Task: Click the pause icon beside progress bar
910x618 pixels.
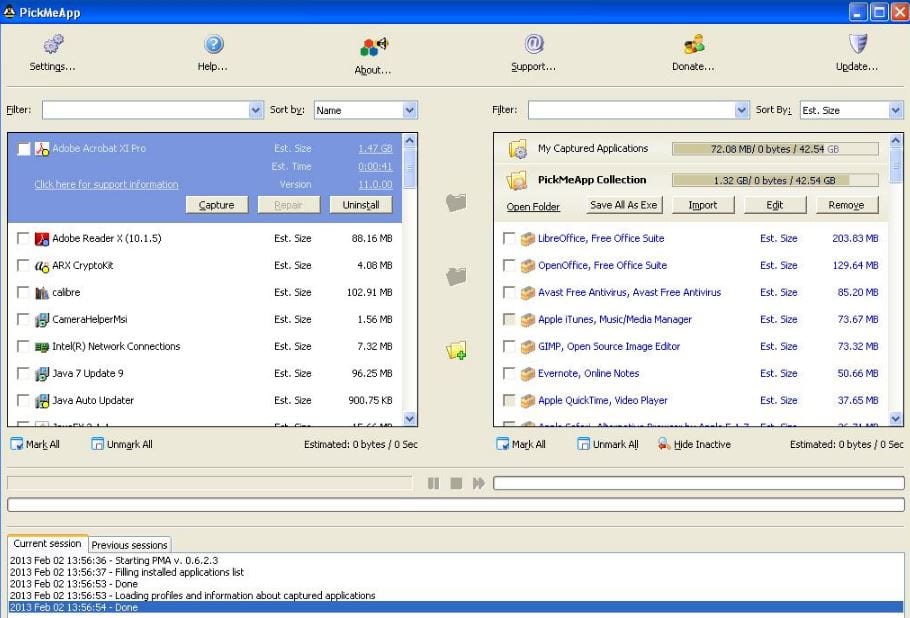Action: pos(433,483)
